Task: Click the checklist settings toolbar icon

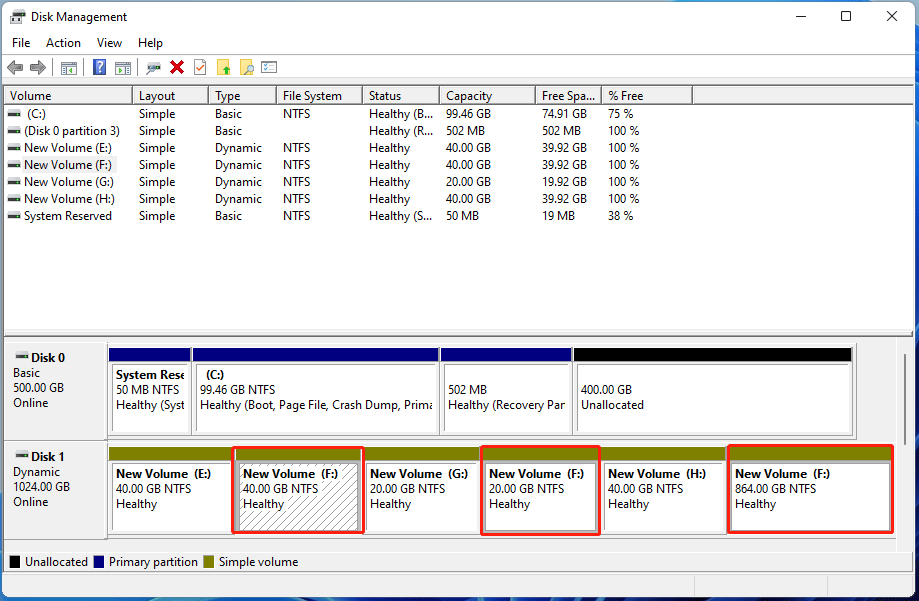Action: (x=269, y=67)
